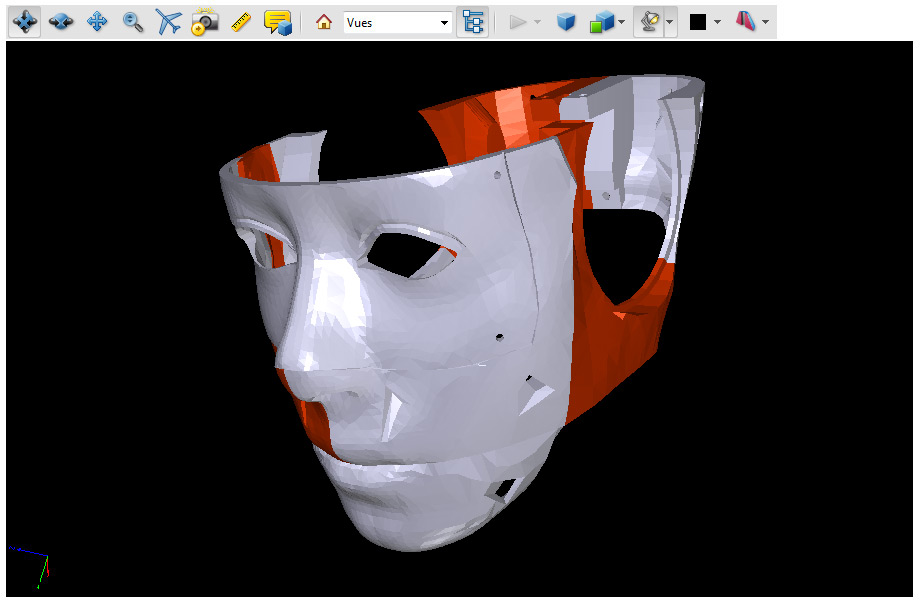Toggle the cross section tool
The width and height of the screenshot is (920, 605).
(x=746, y=22)
